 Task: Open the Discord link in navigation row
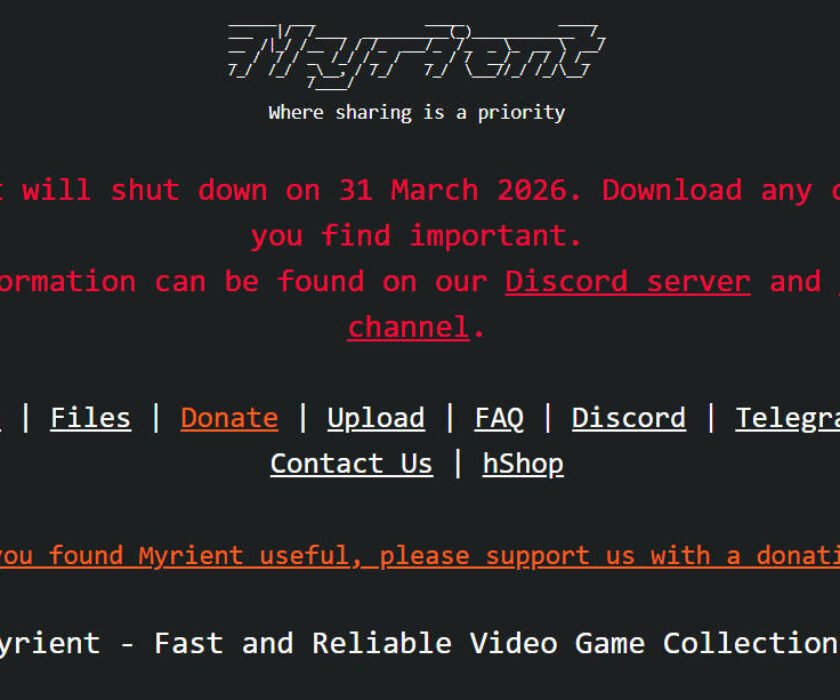coord(628,418)
